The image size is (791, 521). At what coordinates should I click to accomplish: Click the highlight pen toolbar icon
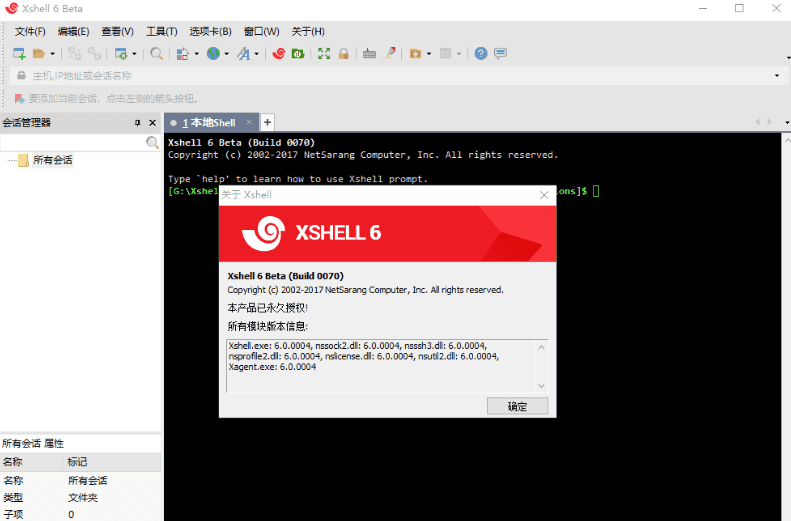(389, 53)
